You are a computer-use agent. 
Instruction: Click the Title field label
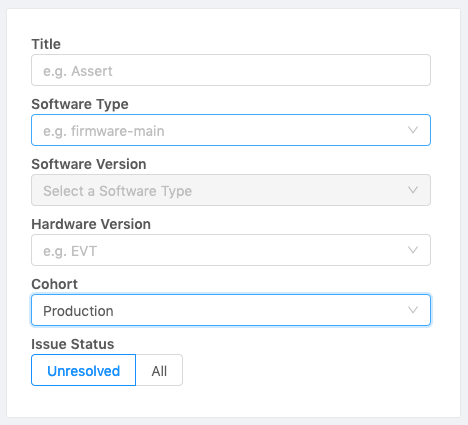pos(46,44)
